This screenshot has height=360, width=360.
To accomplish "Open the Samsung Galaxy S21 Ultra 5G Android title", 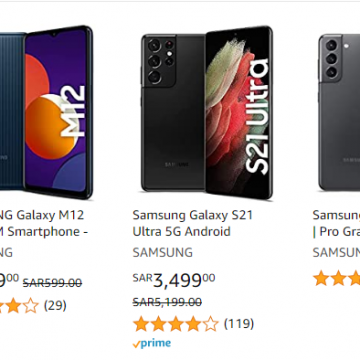I will (192, 223).
